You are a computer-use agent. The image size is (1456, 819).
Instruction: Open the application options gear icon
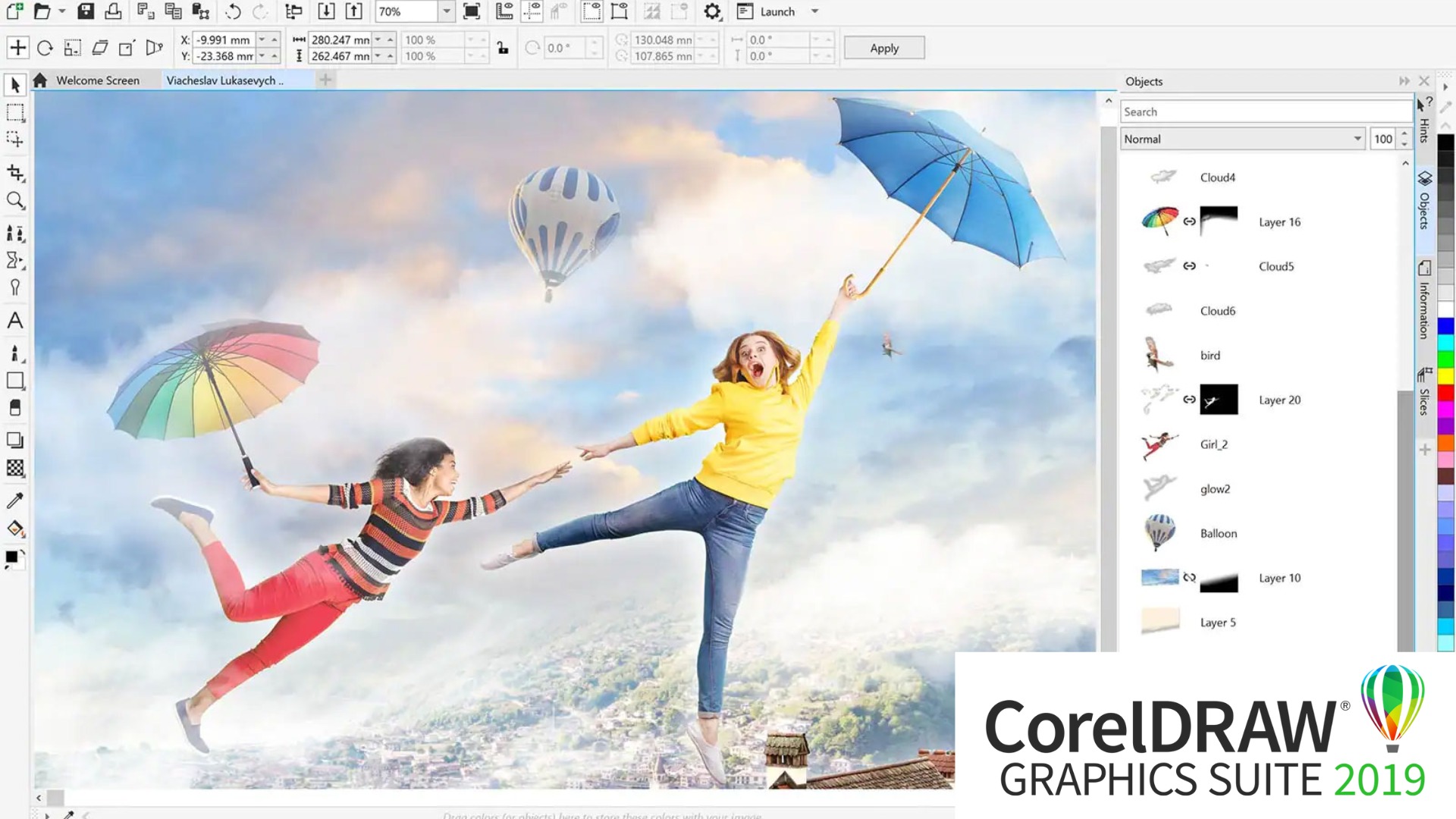[x=711, y=11]
